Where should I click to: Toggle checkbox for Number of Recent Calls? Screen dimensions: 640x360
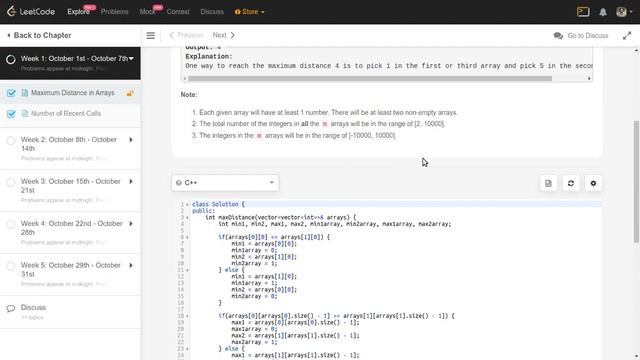11,114
